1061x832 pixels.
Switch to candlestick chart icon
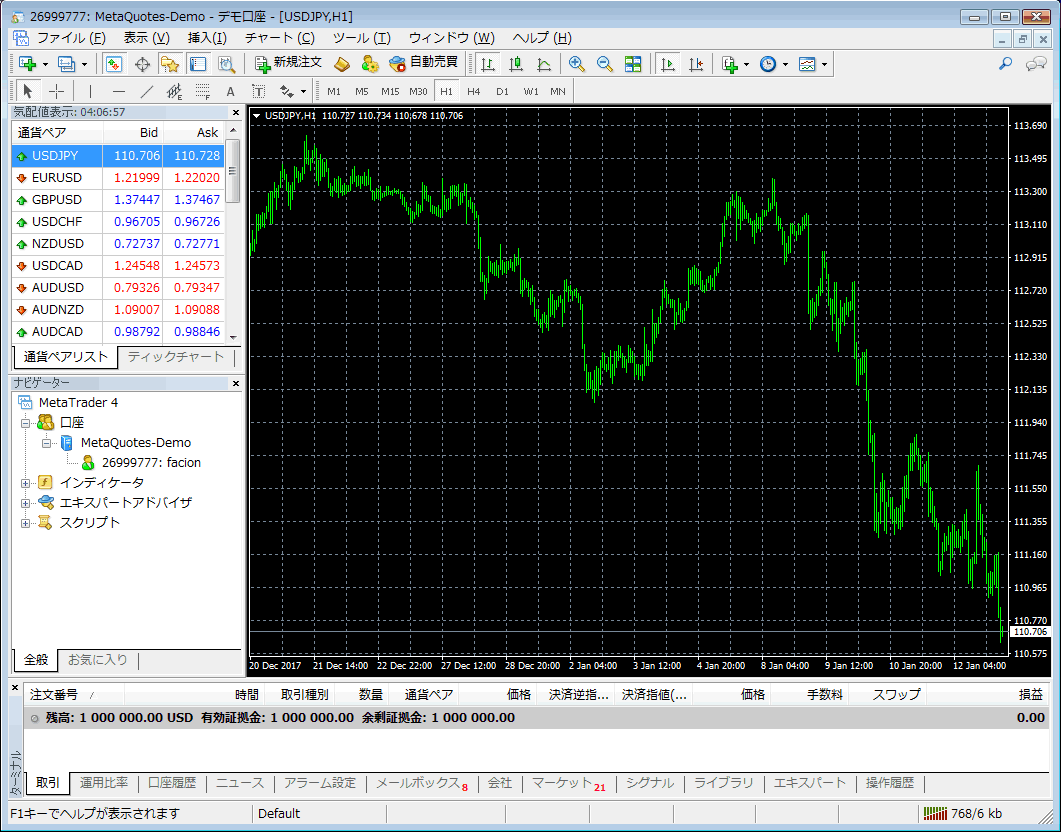coord(516,64)
